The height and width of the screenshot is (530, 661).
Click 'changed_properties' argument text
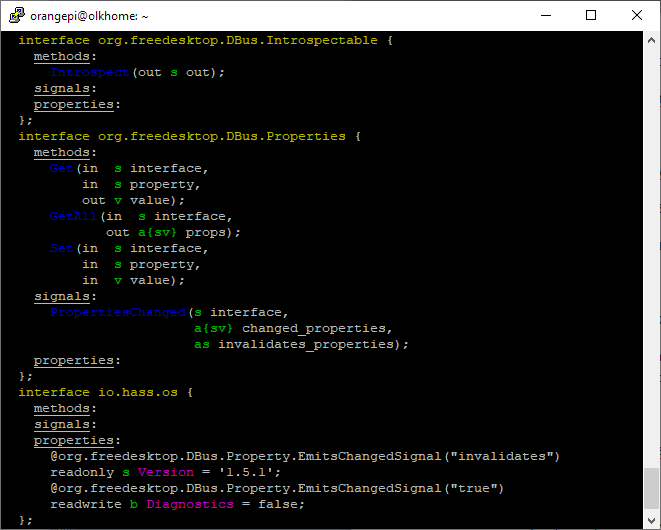point(314,328)
